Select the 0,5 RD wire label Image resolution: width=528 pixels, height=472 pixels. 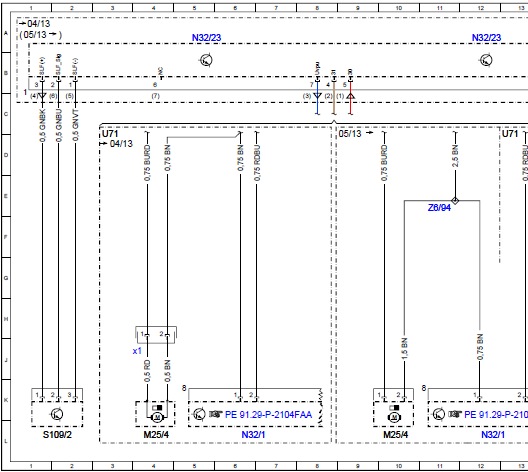[x=147, y=371]
